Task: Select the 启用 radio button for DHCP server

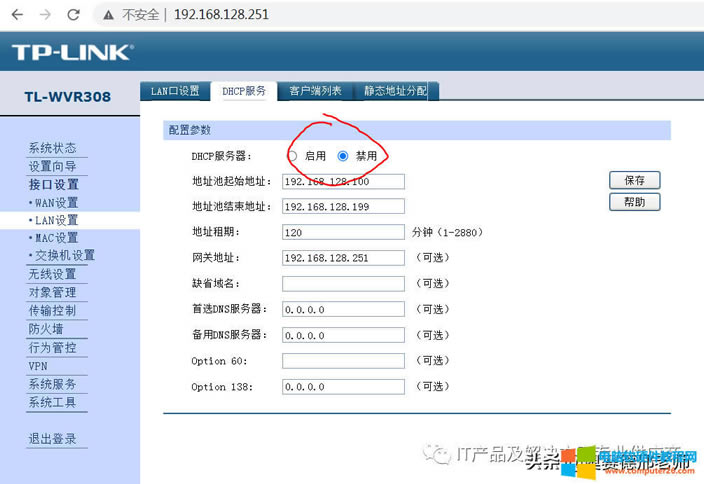Action: click(x=292, y=156)
